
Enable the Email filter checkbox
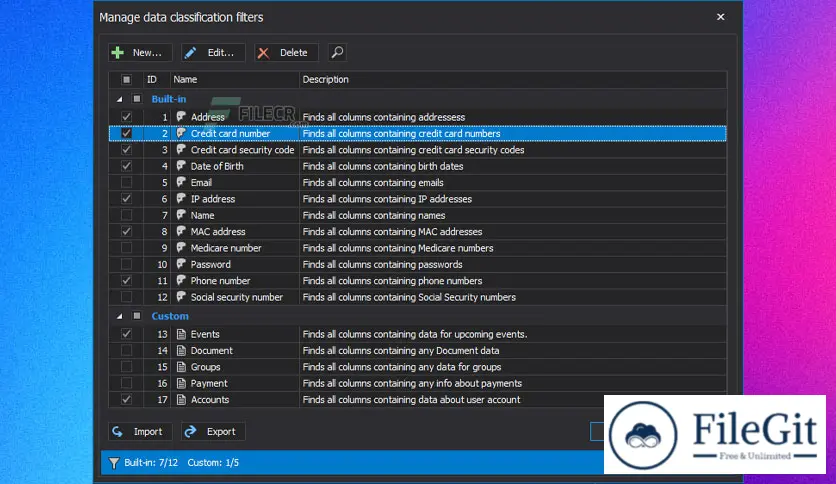[x=126, y=182]
